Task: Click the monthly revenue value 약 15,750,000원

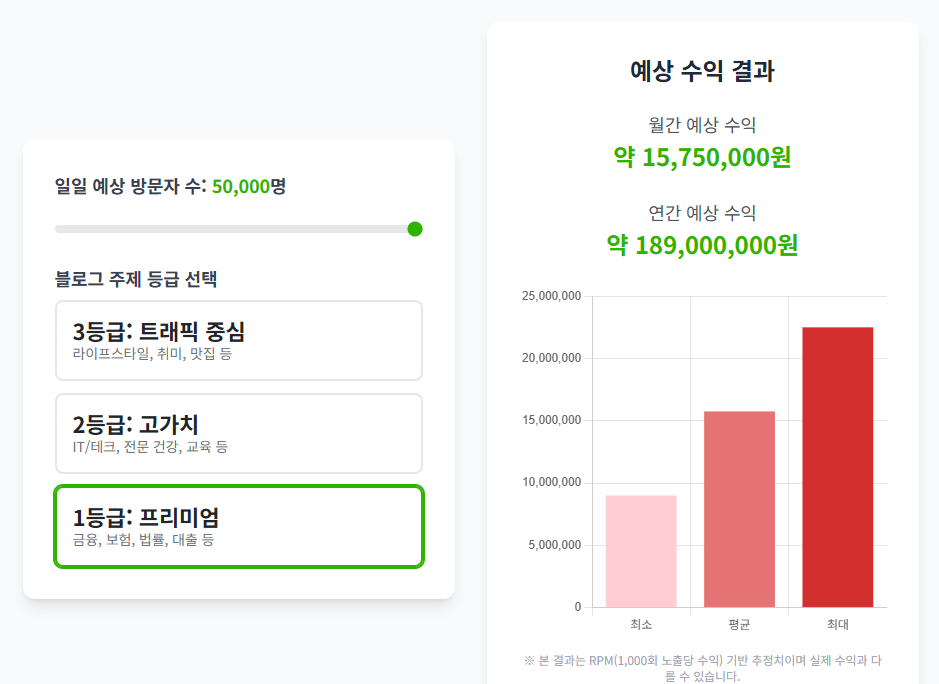Action: click(x=703, y=157)
